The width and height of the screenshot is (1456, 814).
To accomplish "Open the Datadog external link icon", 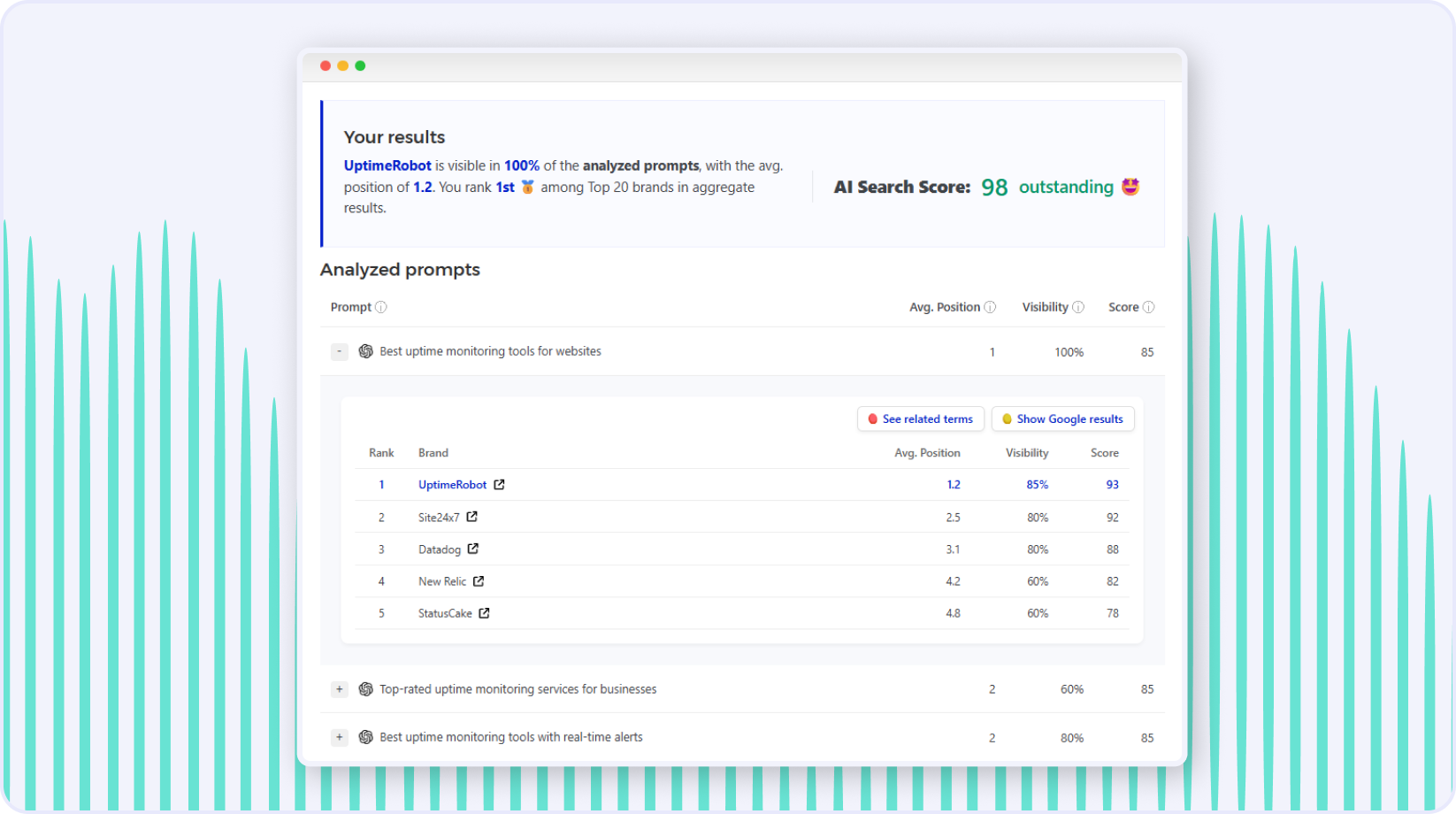I will pyautogui.click(x=473, y=549).
